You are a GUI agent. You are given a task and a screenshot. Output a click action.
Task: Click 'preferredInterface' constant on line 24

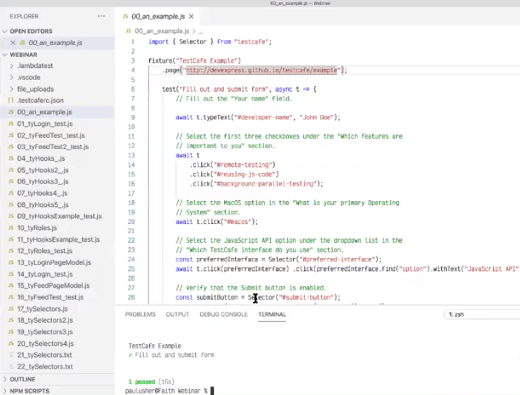coord(227,259)
